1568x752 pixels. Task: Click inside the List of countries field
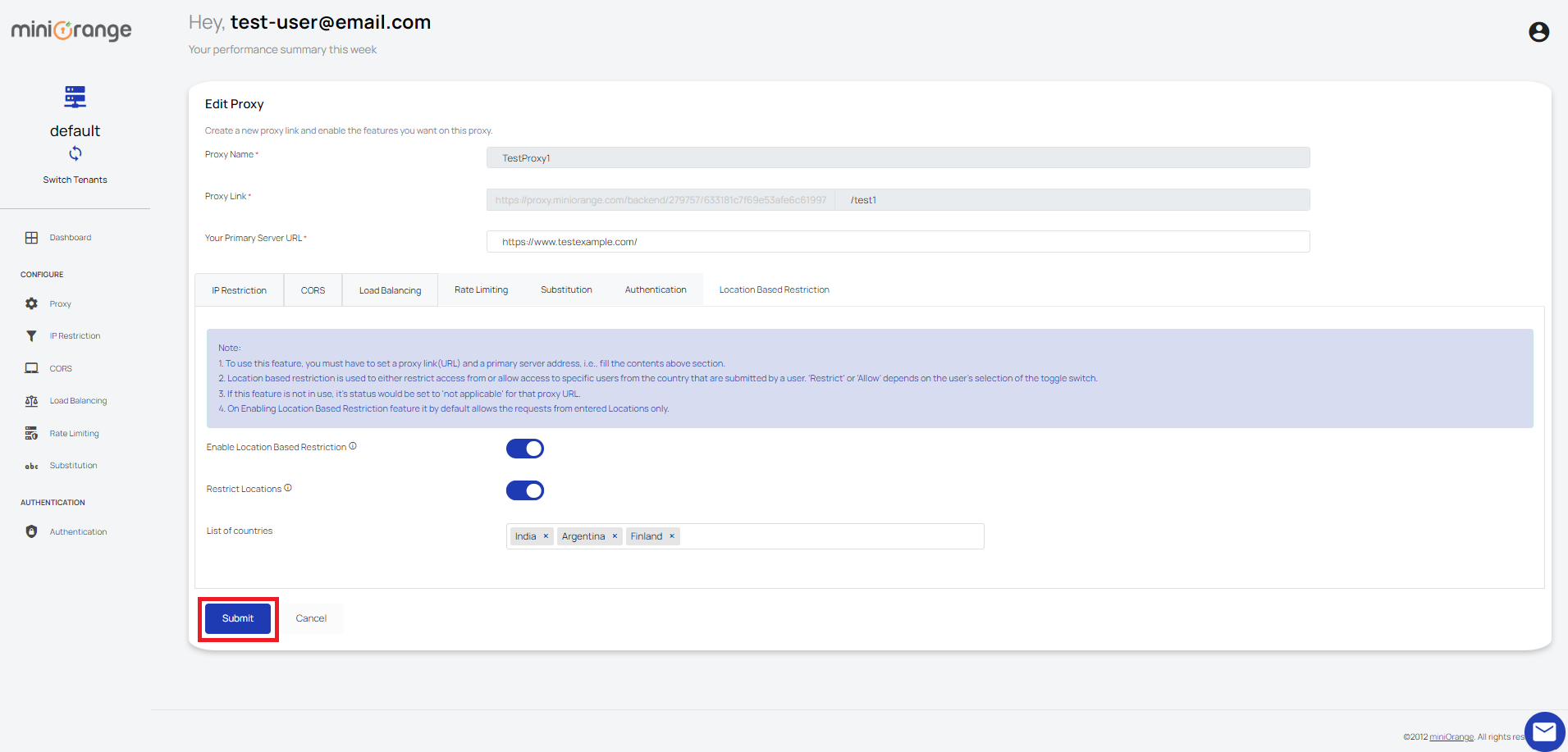[745, 536]
